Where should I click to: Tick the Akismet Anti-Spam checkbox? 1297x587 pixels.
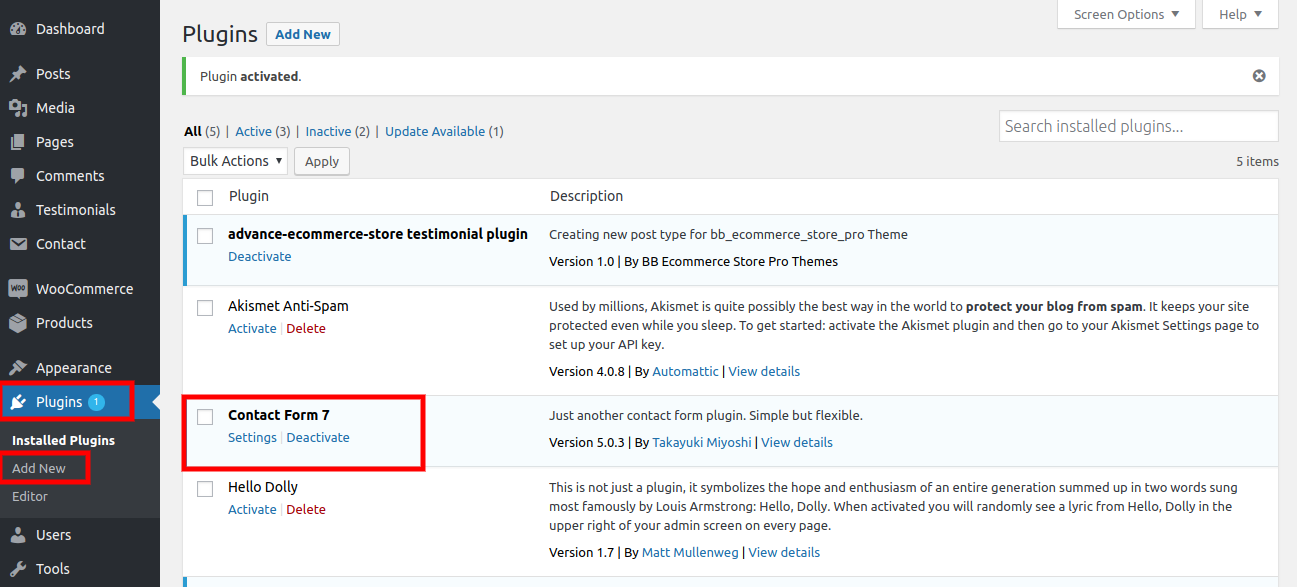pos(205,307)
